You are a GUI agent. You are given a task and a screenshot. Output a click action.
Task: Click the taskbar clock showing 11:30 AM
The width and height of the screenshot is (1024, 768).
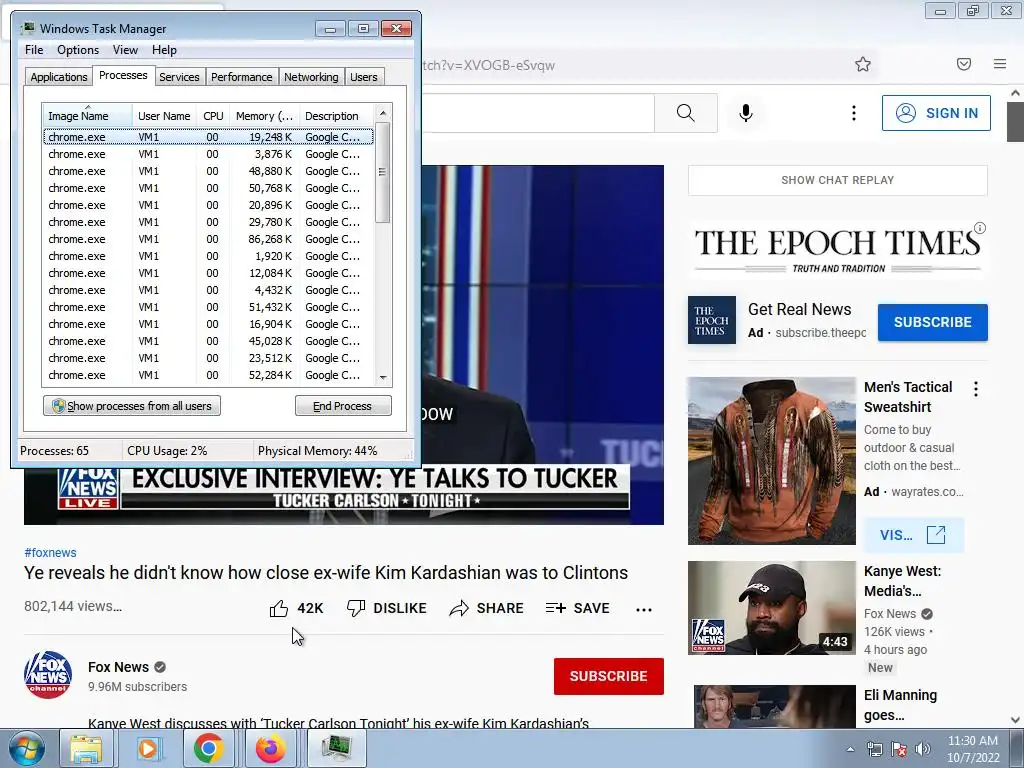click(x=973, y=748)
